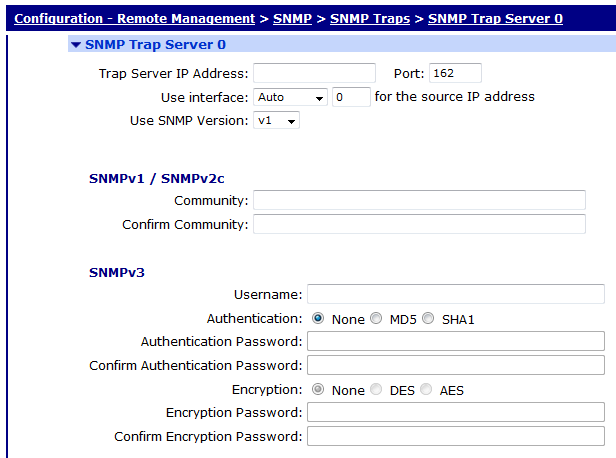Select DES encryption radio button
The height and width of the screenshot is (458, 616).
coord(376,390)
